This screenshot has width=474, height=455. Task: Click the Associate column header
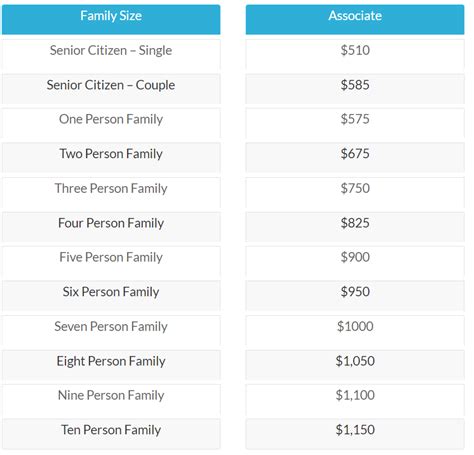click(x=355, y=19)
